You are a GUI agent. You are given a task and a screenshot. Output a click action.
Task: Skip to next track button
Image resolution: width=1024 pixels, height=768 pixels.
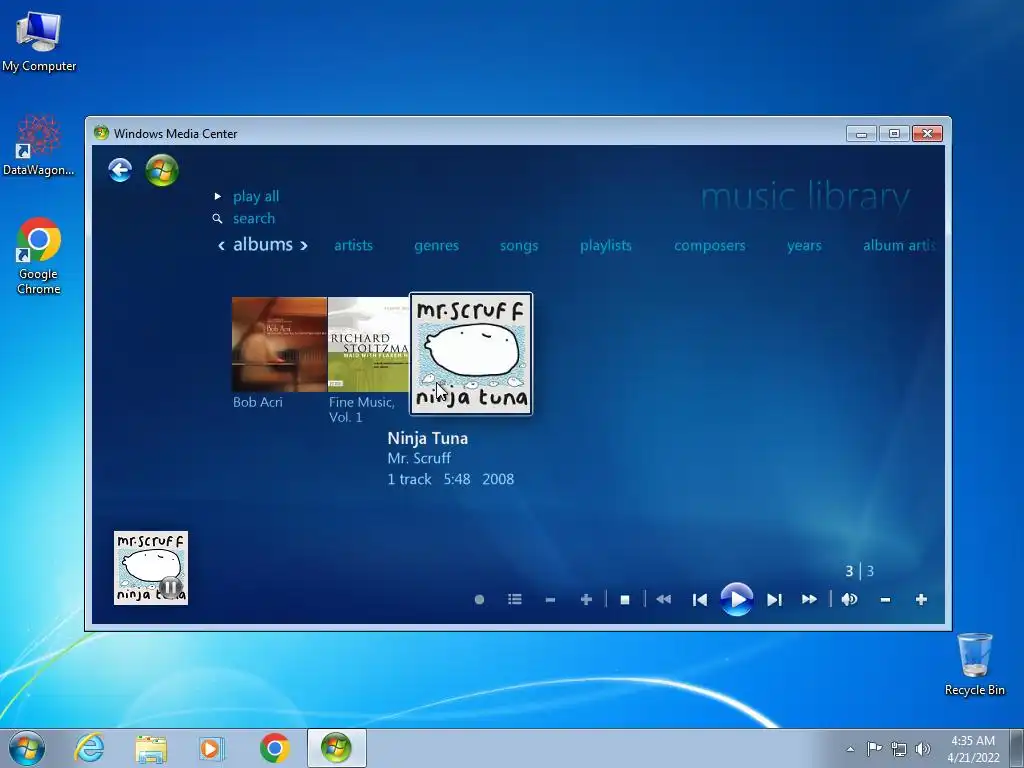coord(775,600)
